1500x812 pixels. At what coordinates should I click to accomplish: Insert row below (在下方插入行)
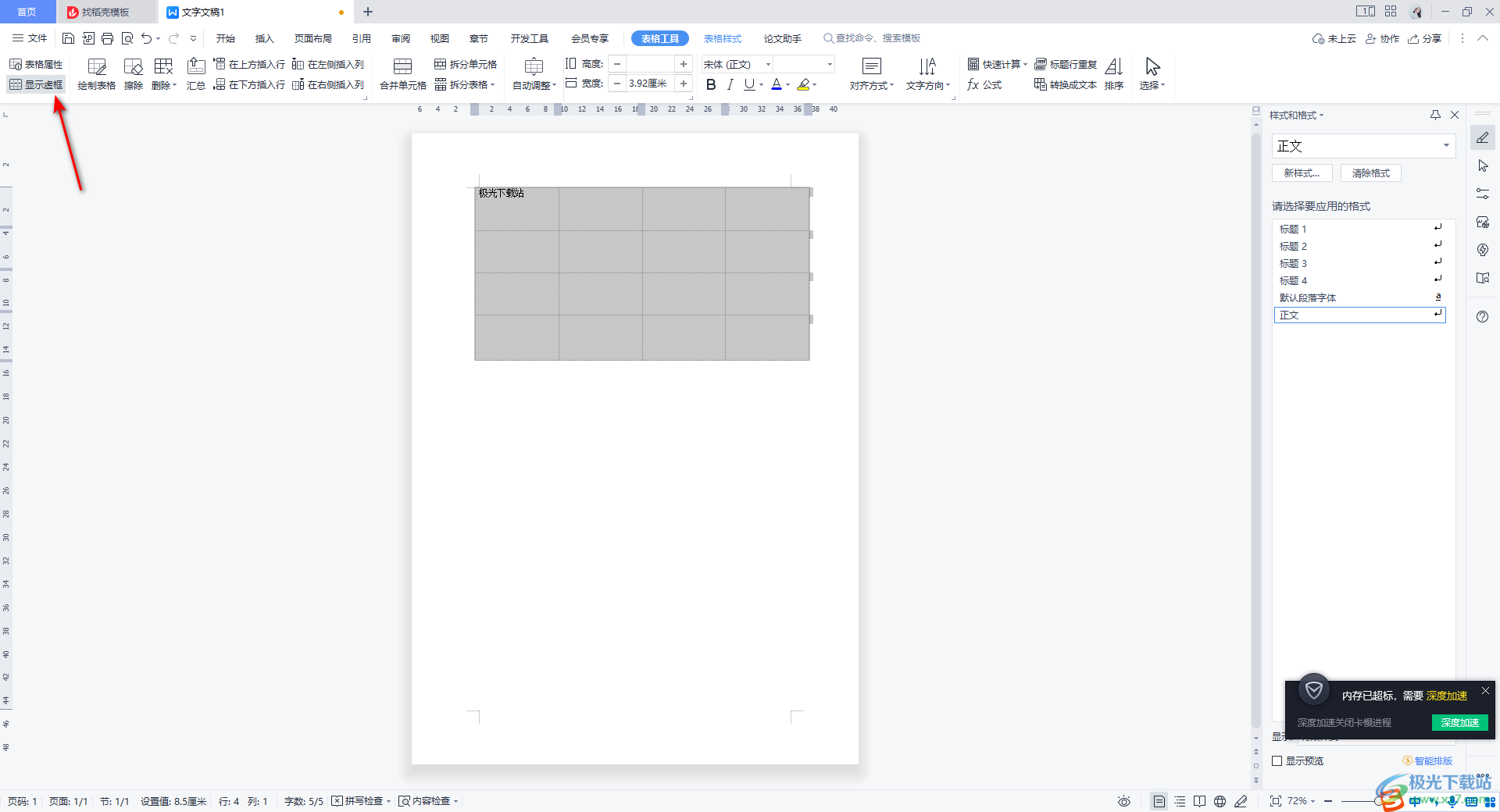pos(250,84)
